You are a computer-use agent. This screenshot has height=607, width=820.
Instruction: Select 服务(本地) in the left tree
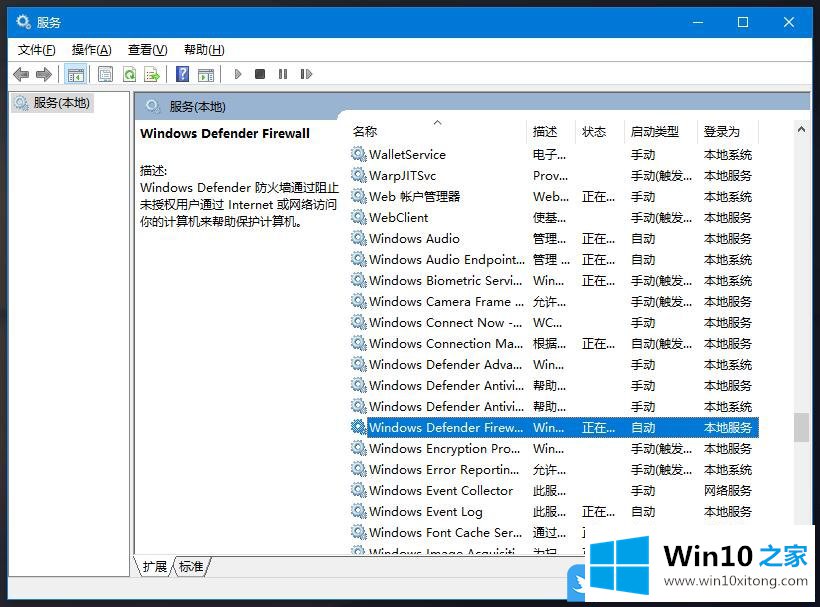(52, 103)
